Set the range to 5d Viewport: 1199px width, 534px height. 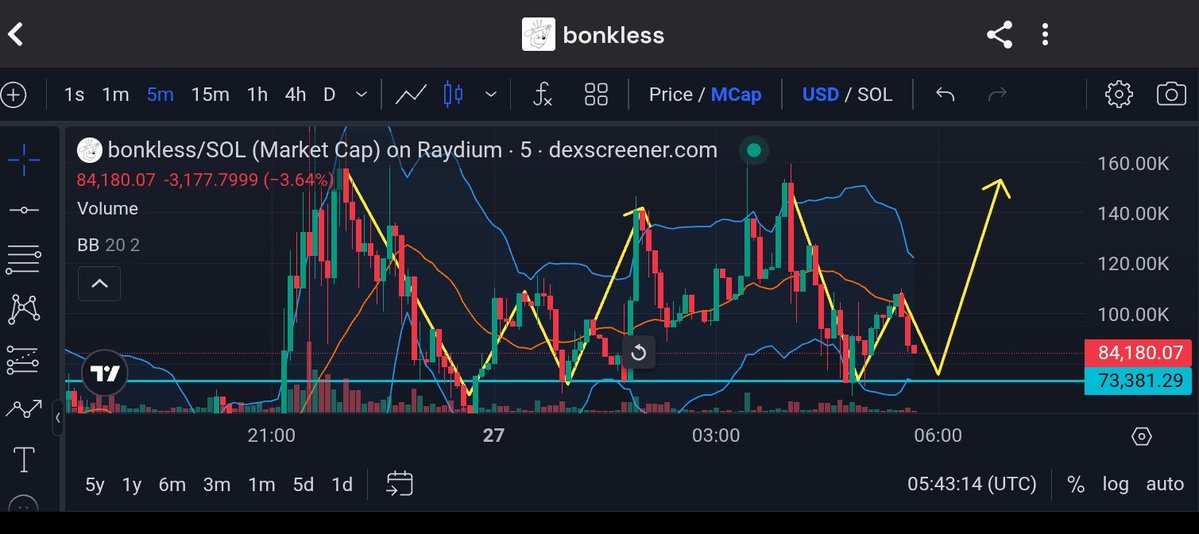click(304, 484)
